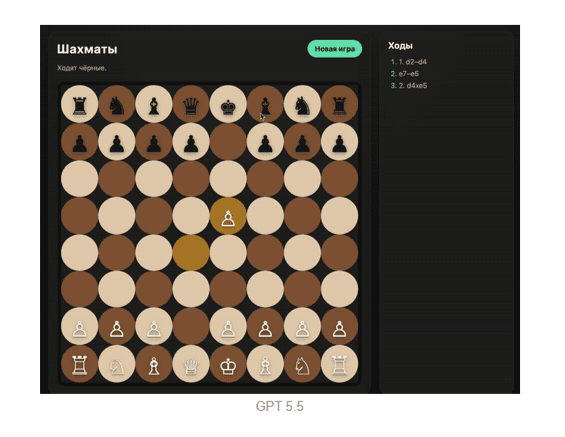This screenshot has height=437, width=565.
Task: Click the empty e7 square
Action: pyautogui.click(x=228, y=141)
